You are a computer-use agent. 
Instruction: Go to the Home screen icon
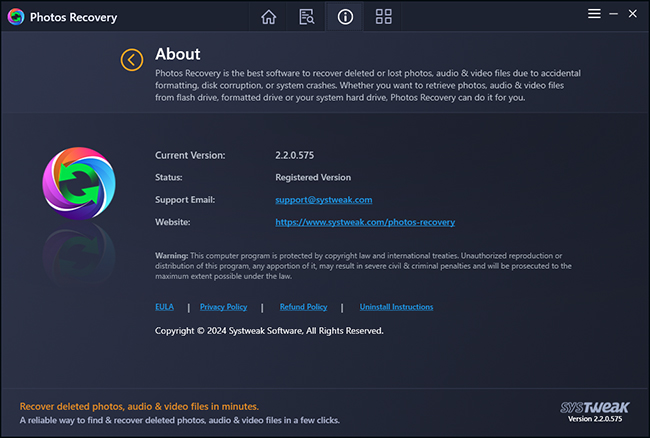coord(268,17)
